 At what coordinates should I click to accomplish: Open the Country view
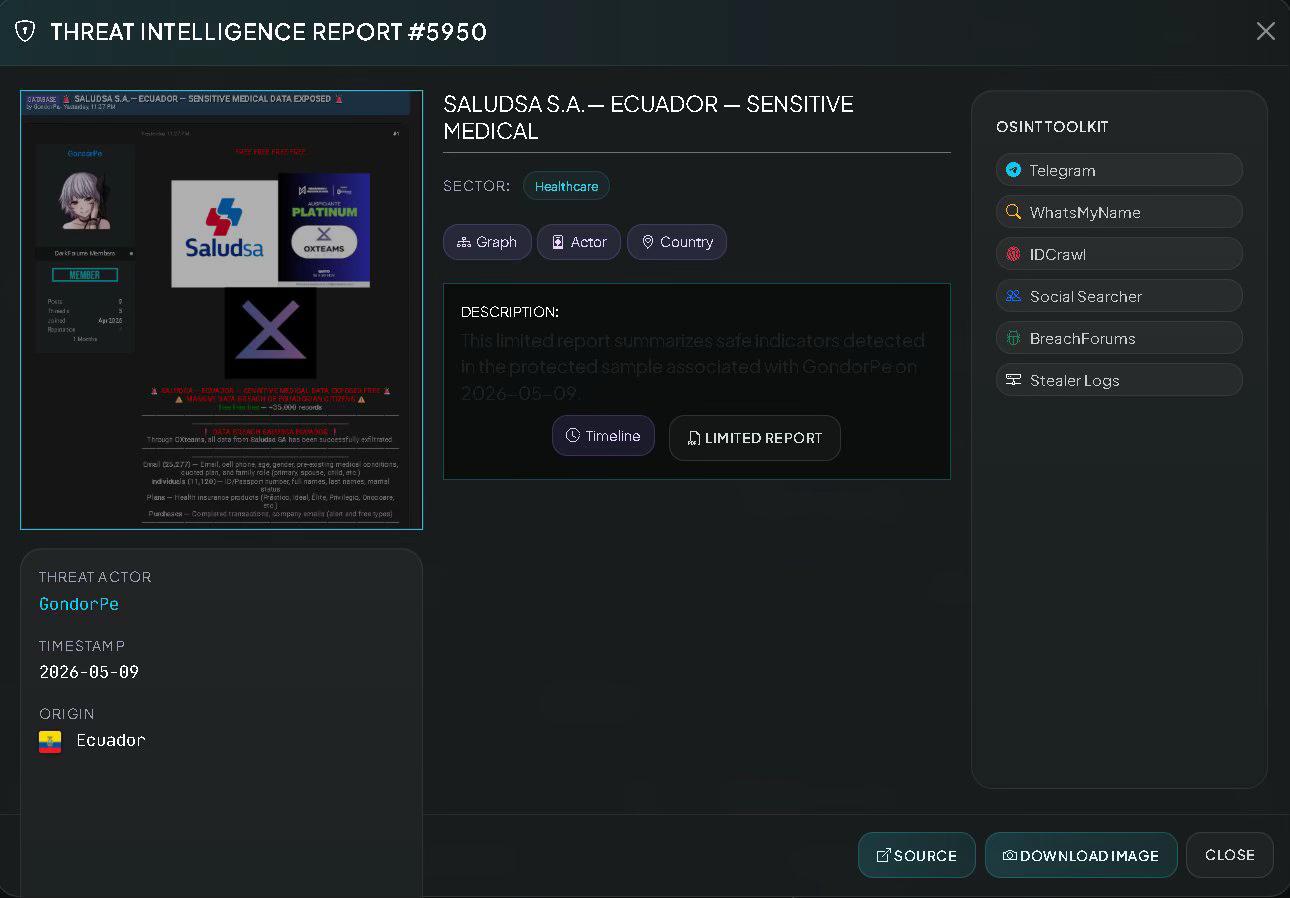pos(677,242)
